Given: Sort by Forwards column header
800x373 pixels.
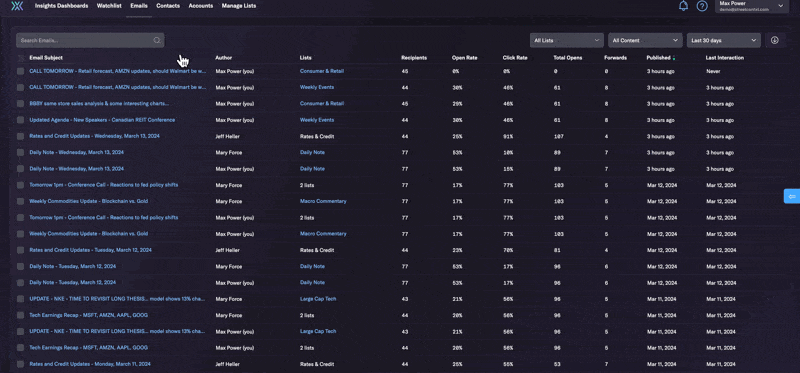Looking at the screenshot, I should pyautogui.click(x=615, y=58).
